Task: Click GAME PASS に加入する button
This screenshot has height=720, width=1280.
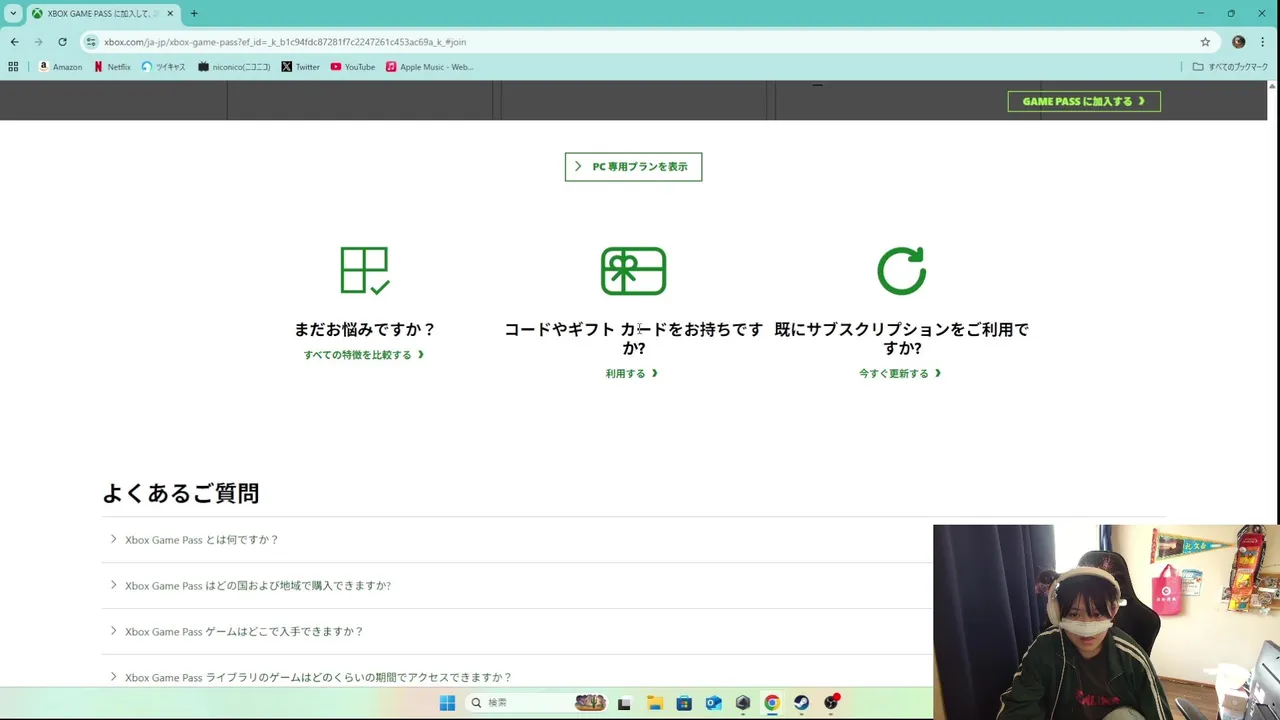Action: coord(1084,101)
